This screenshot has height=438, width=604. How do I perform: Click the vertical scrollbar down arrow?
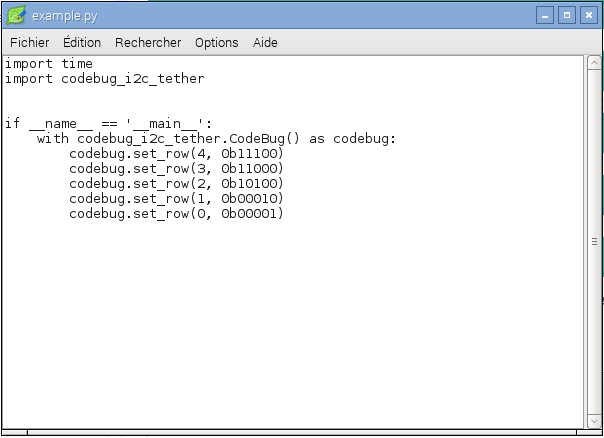[594, 421]
